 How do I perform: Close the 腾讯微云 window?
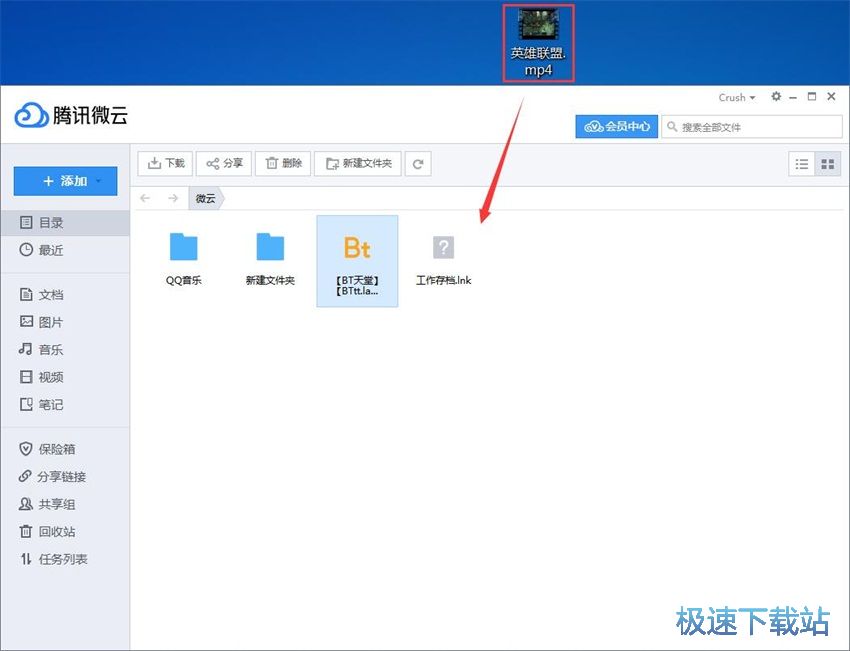[x=832, y=96]
